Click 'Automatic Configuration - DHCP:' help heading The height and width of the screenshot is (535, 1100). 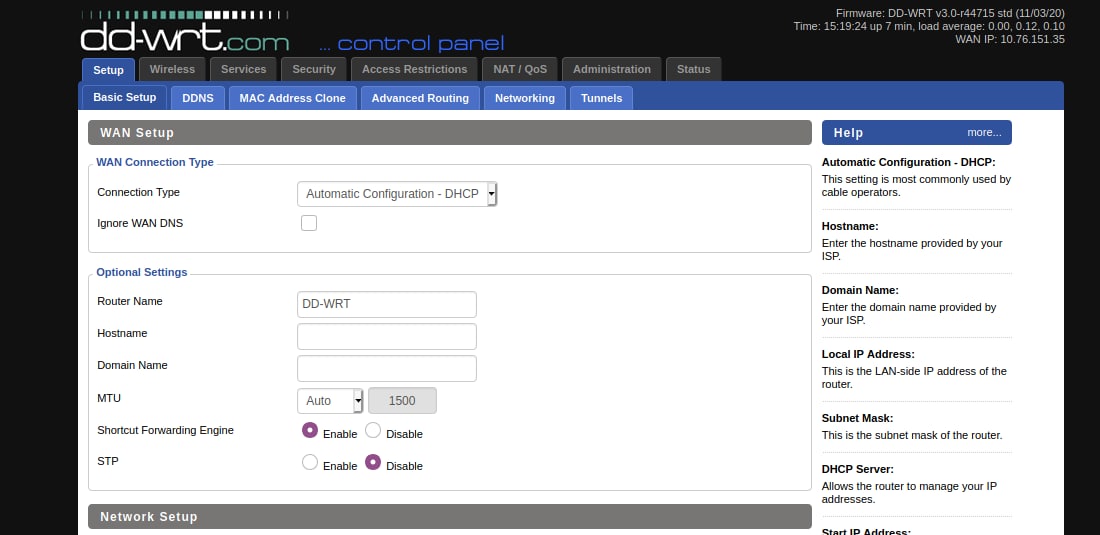(x=908, y=163)
